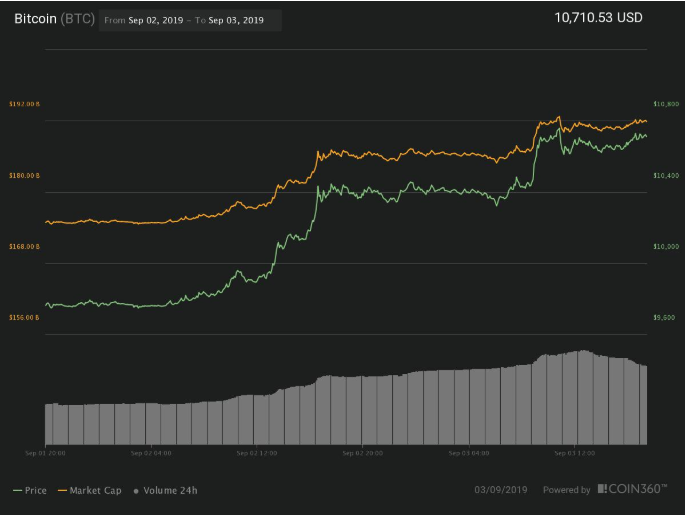Click the $180.00 B market cap label
This screenshot has width=685, height=515.
tap(24, 175)
